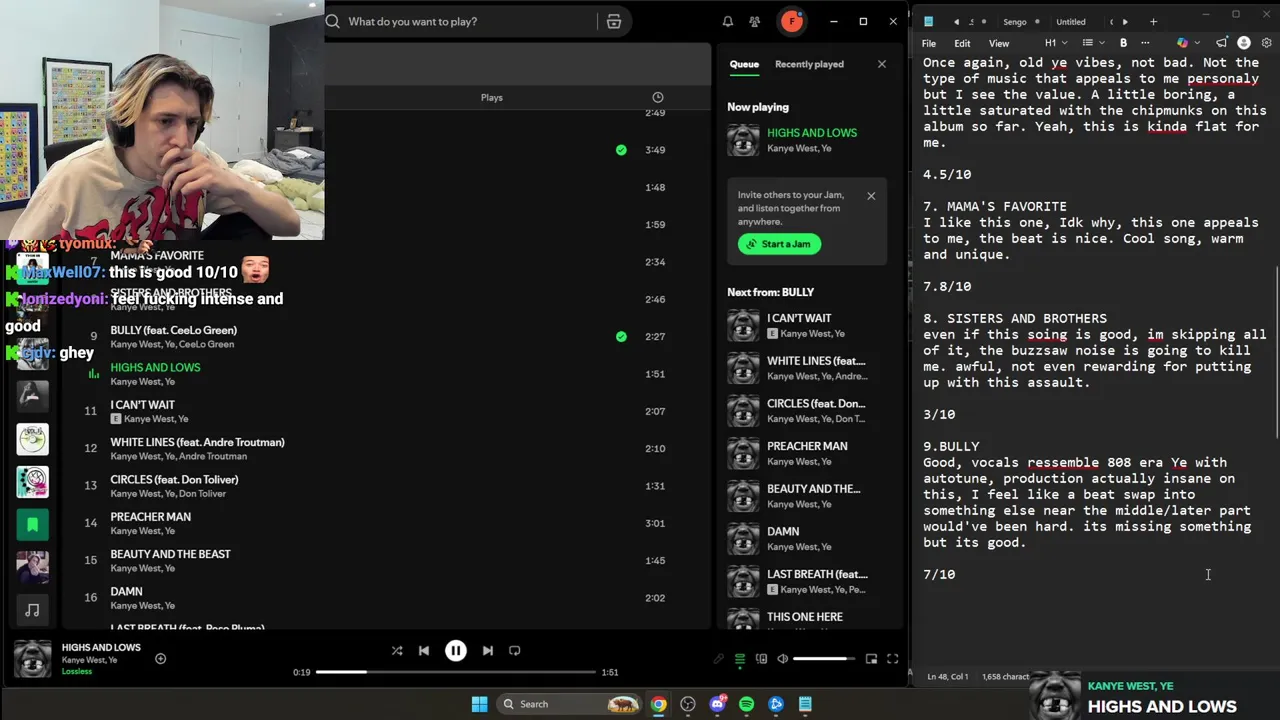Adjust the Spotify volume slider
The width and height of the screenshot is (1280, 720).
[x=824, y=659]
